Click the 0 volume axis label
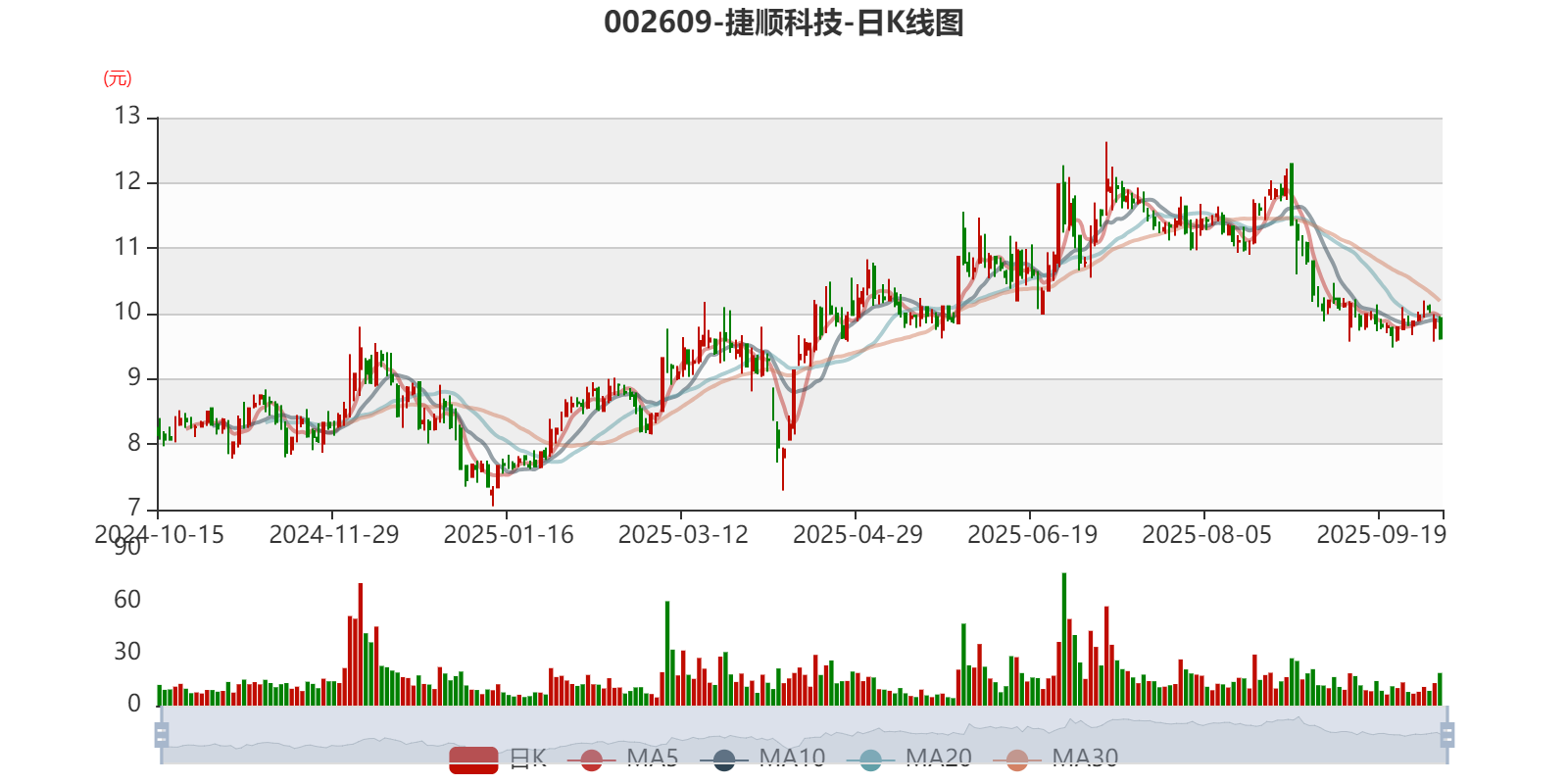 [x=134, y=704]
